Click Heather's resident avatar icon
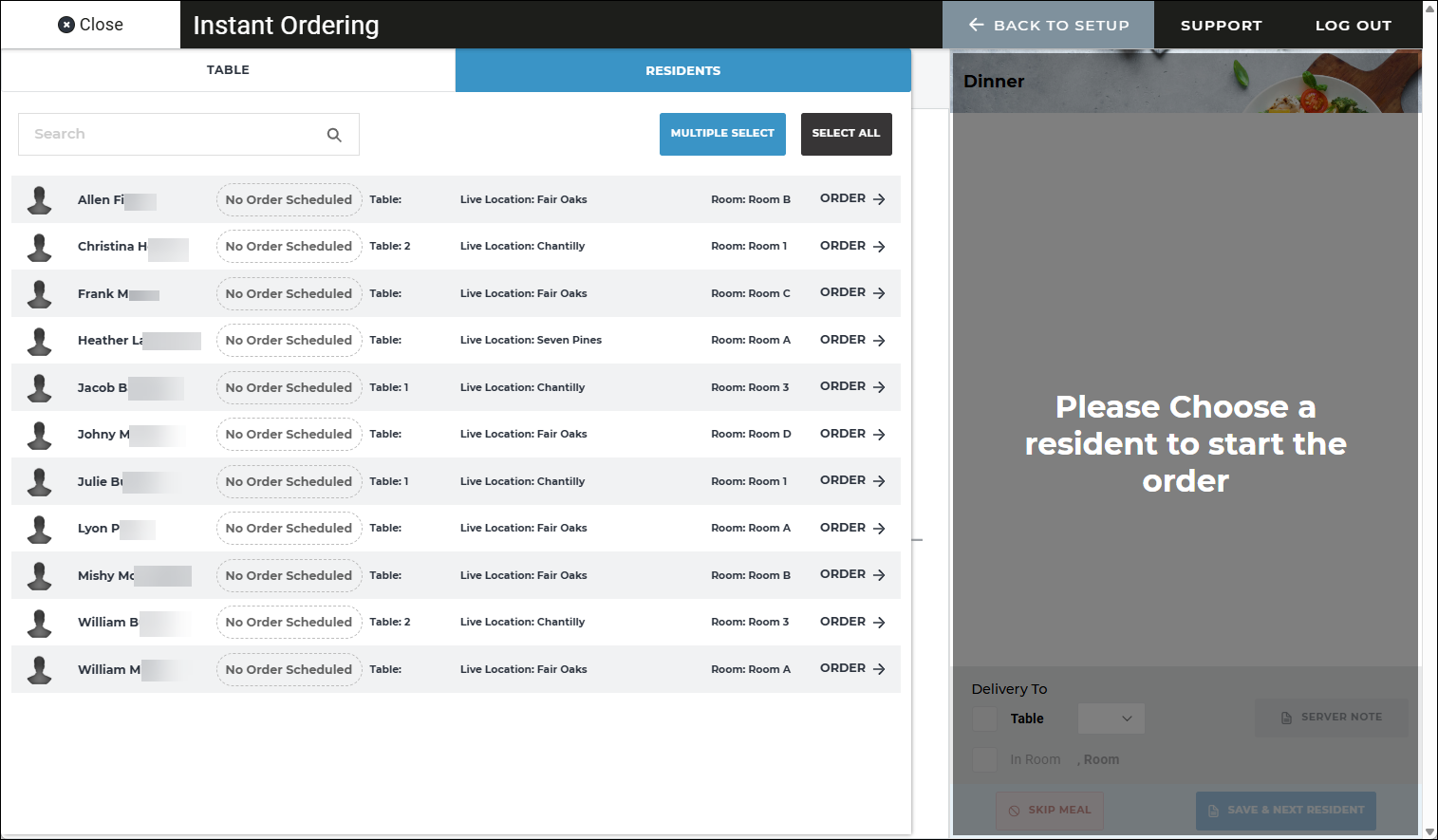This screenshot has height=840, width=1438. 40,341
